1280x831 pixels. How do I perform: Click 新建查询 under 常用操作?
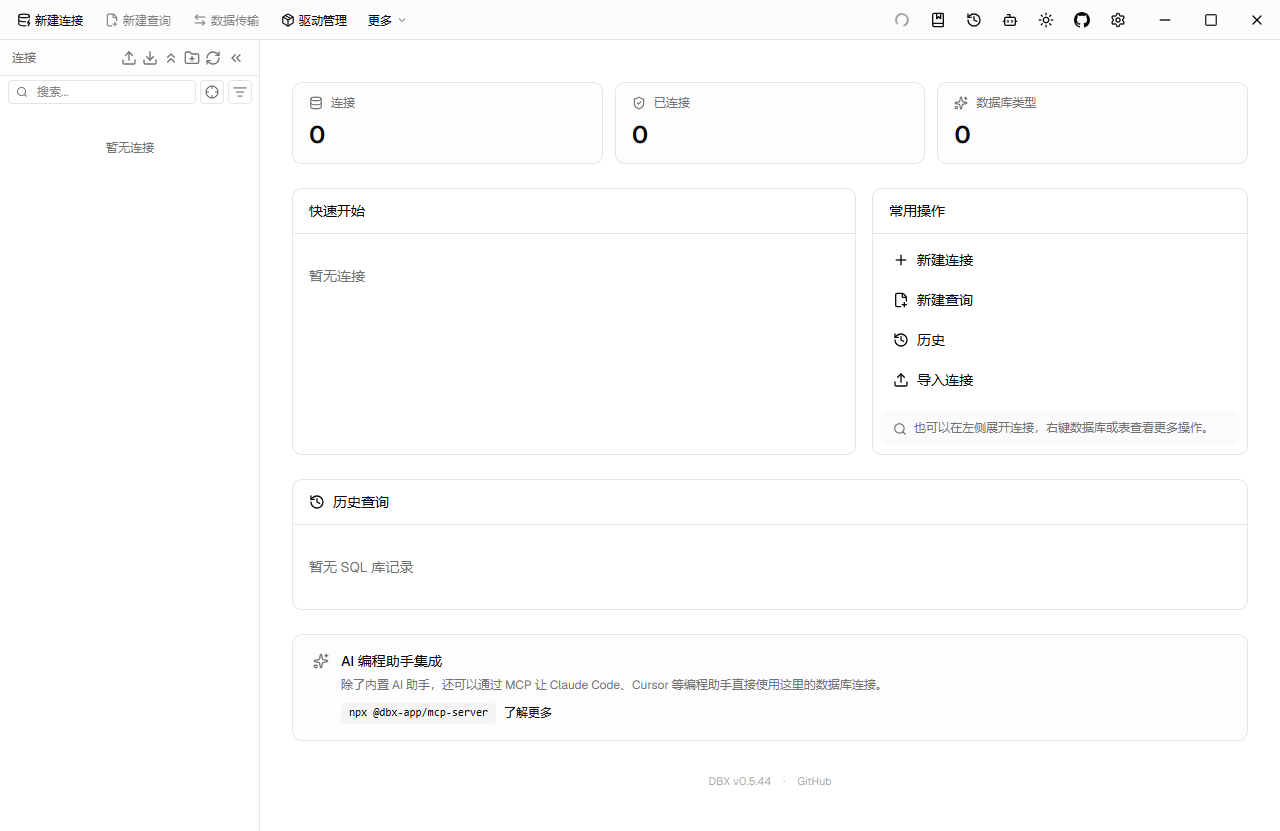[1060, 300]
